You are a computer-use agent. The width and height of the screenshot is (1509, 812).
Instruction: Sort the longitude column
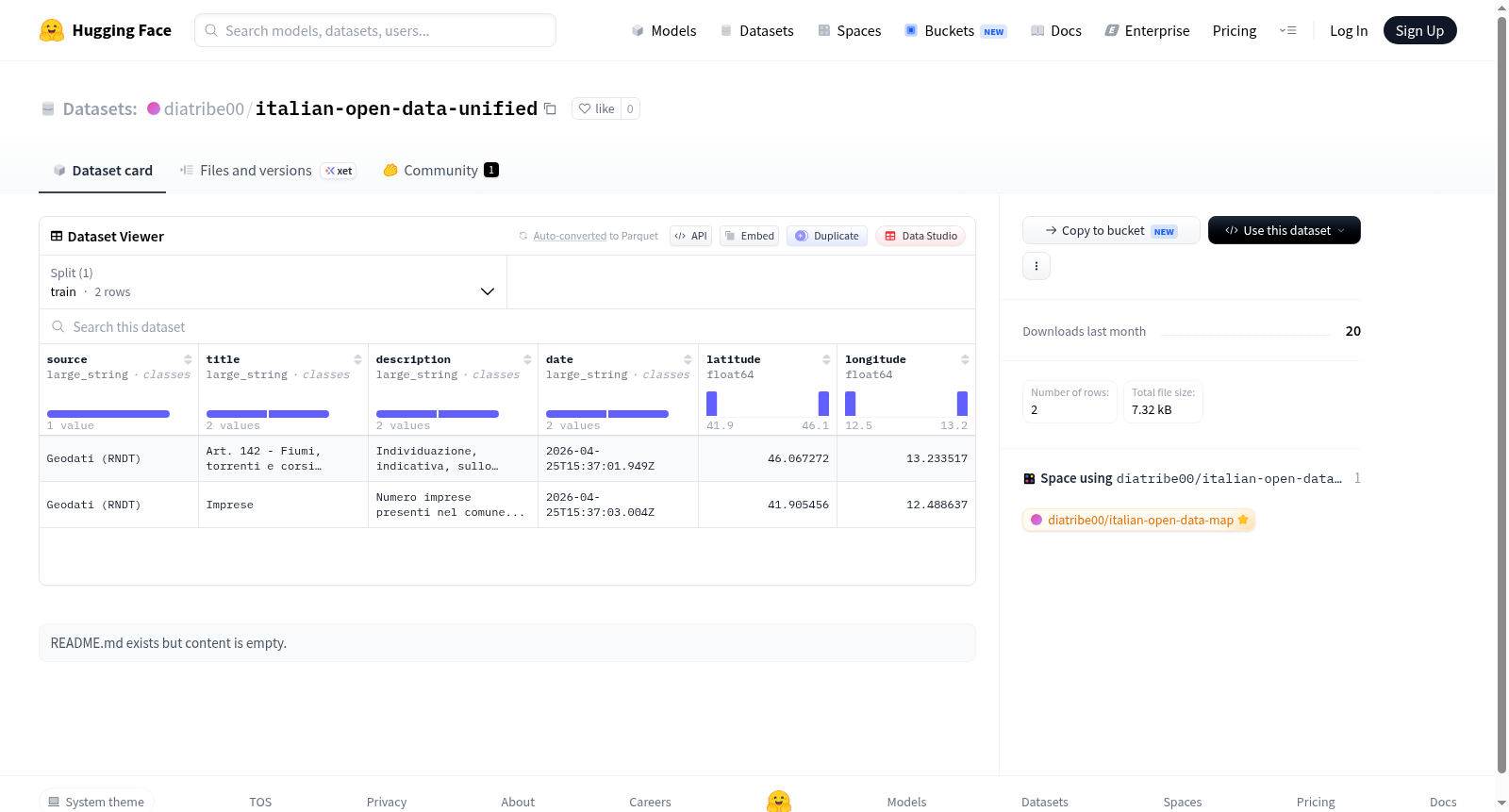[965, 359]
